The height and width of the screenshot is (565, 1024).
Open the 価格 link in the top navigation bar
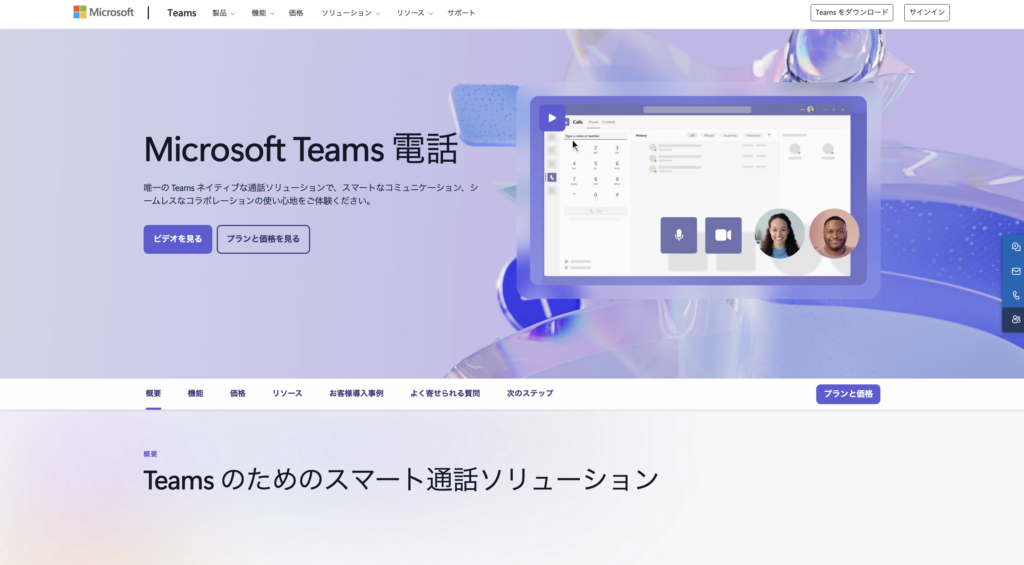296,13
